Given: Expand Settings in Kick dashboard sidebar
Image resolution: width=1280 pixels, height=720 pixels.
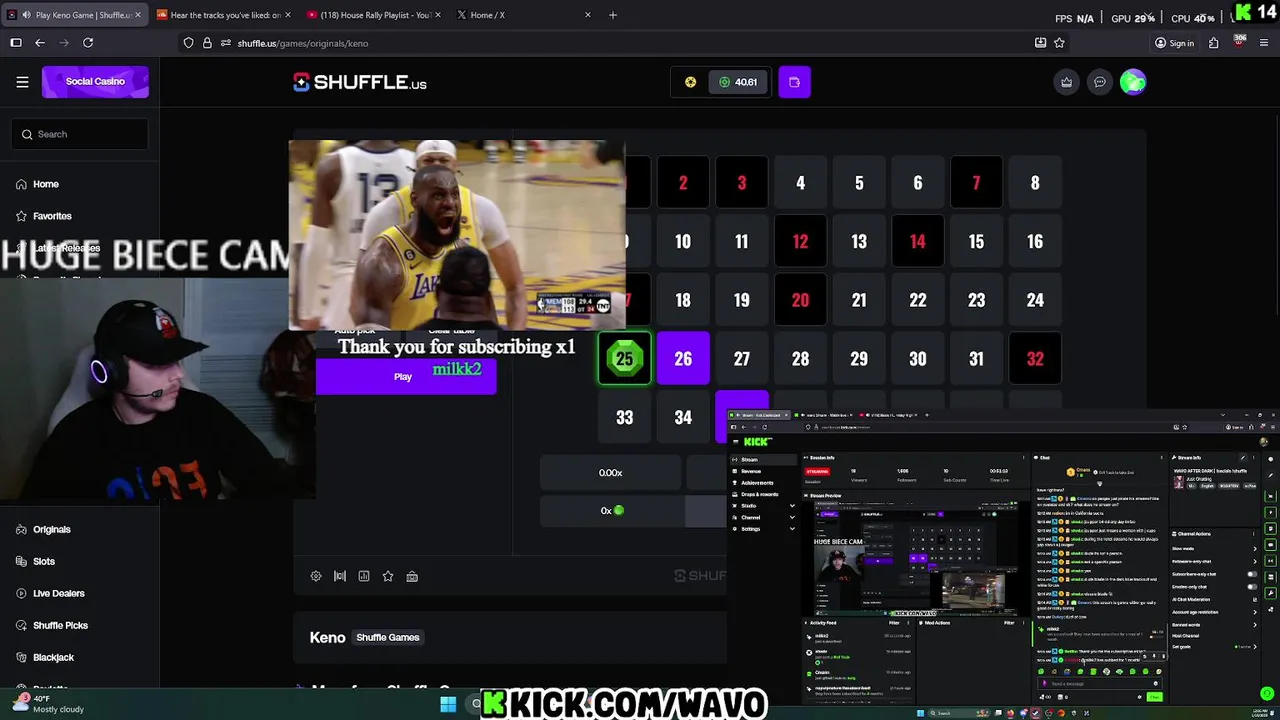Looking at the screenshot, I should pos(765,529).
